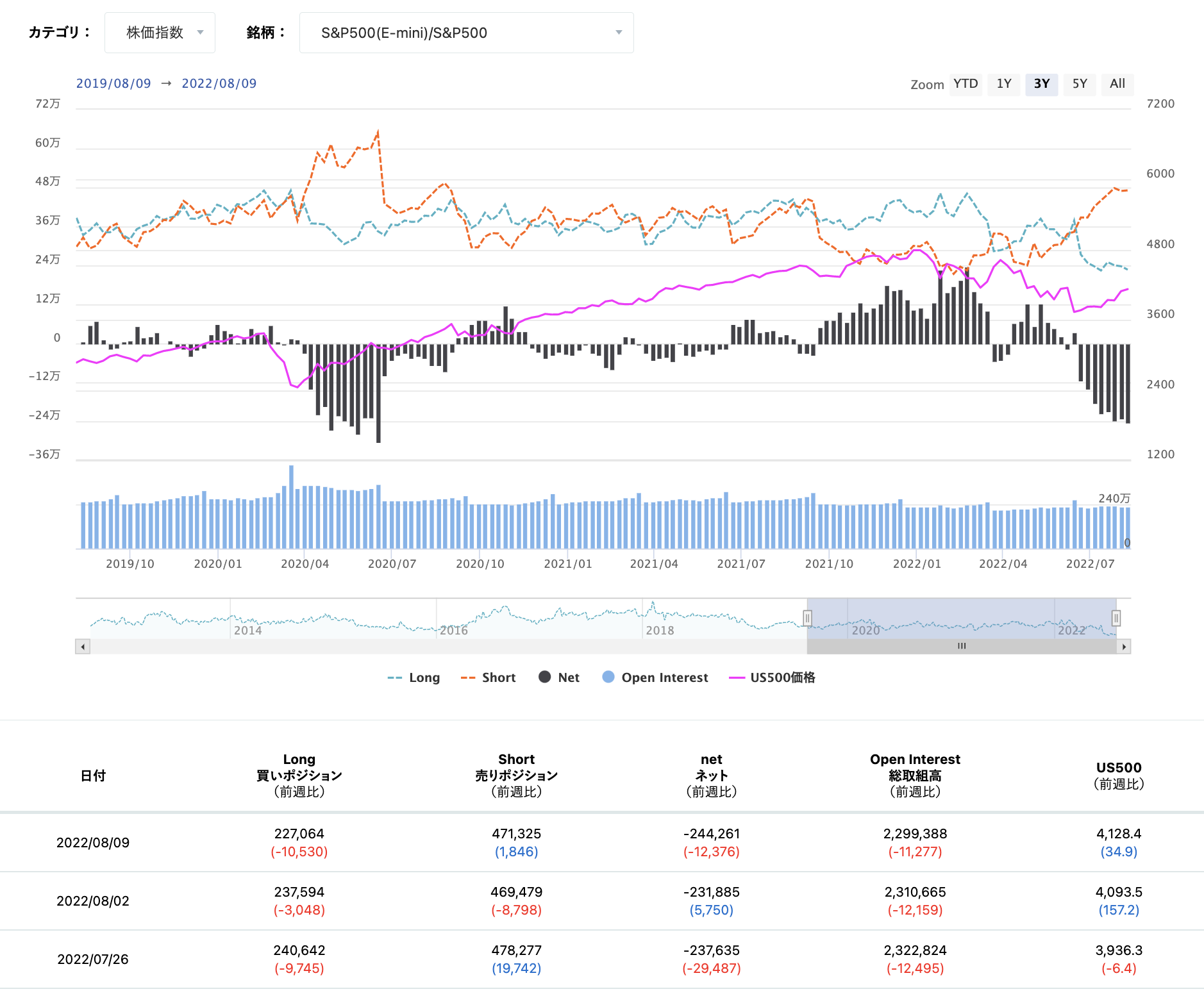Click the net value -231,885

coord(712,892)
